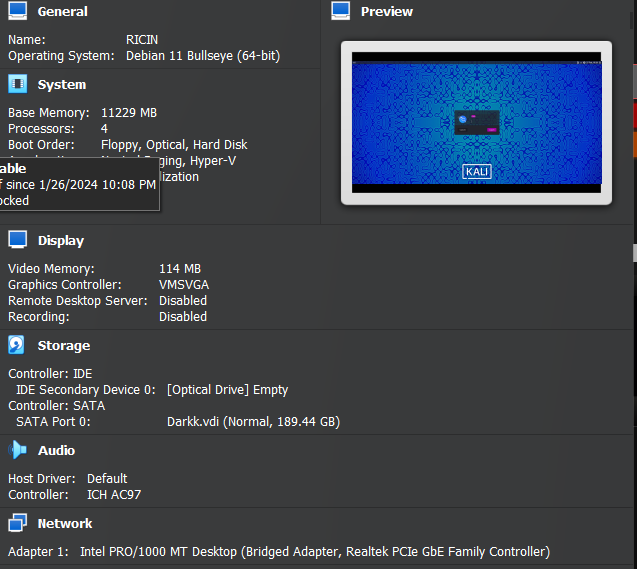The height and width of the screenshot is (569, 637).
Task: Click the Processors value 4
Action: pyautogui.click(x=104, y=129)
